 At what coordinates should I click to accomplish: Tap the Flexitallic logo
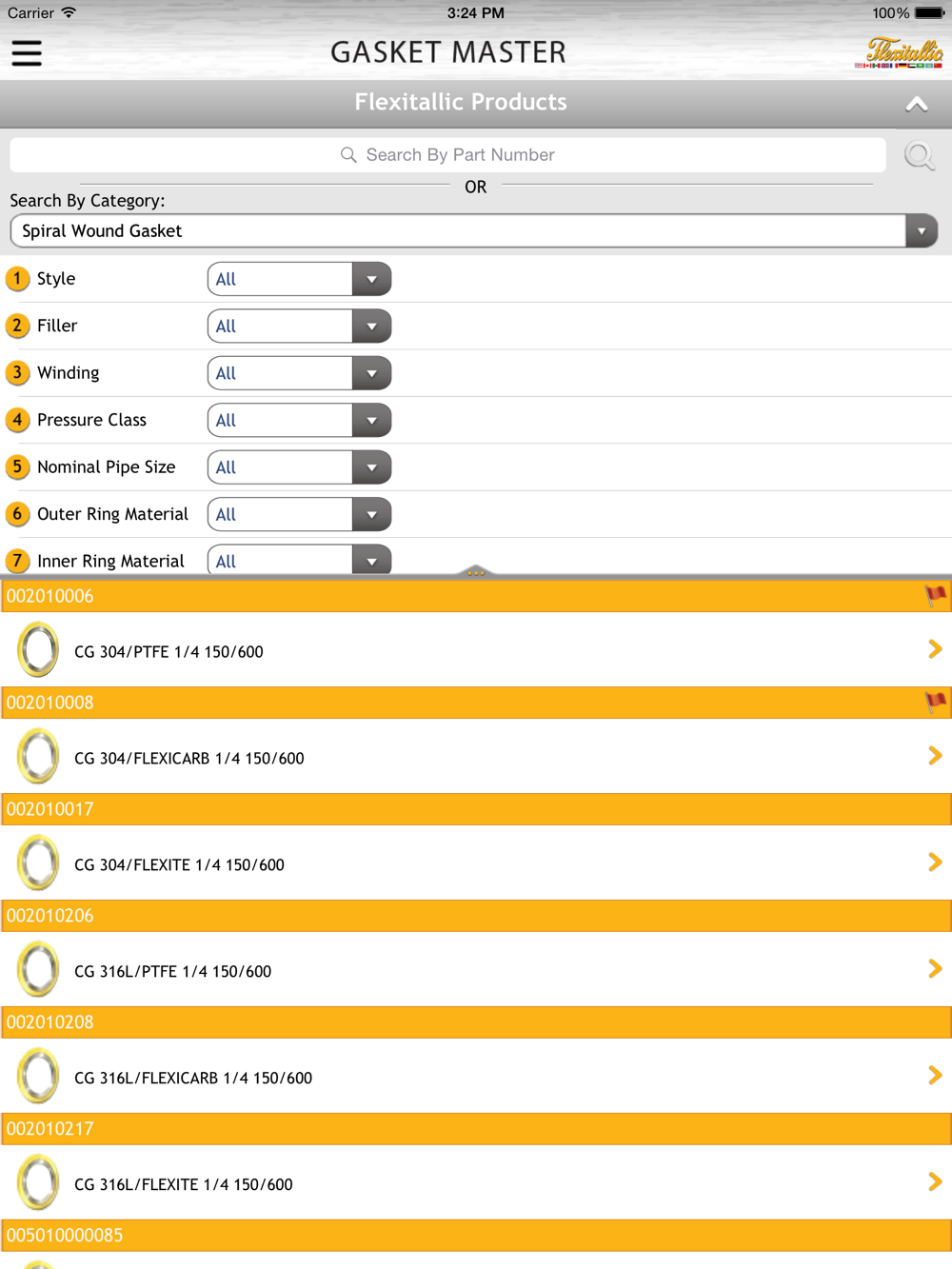point(899,53)
